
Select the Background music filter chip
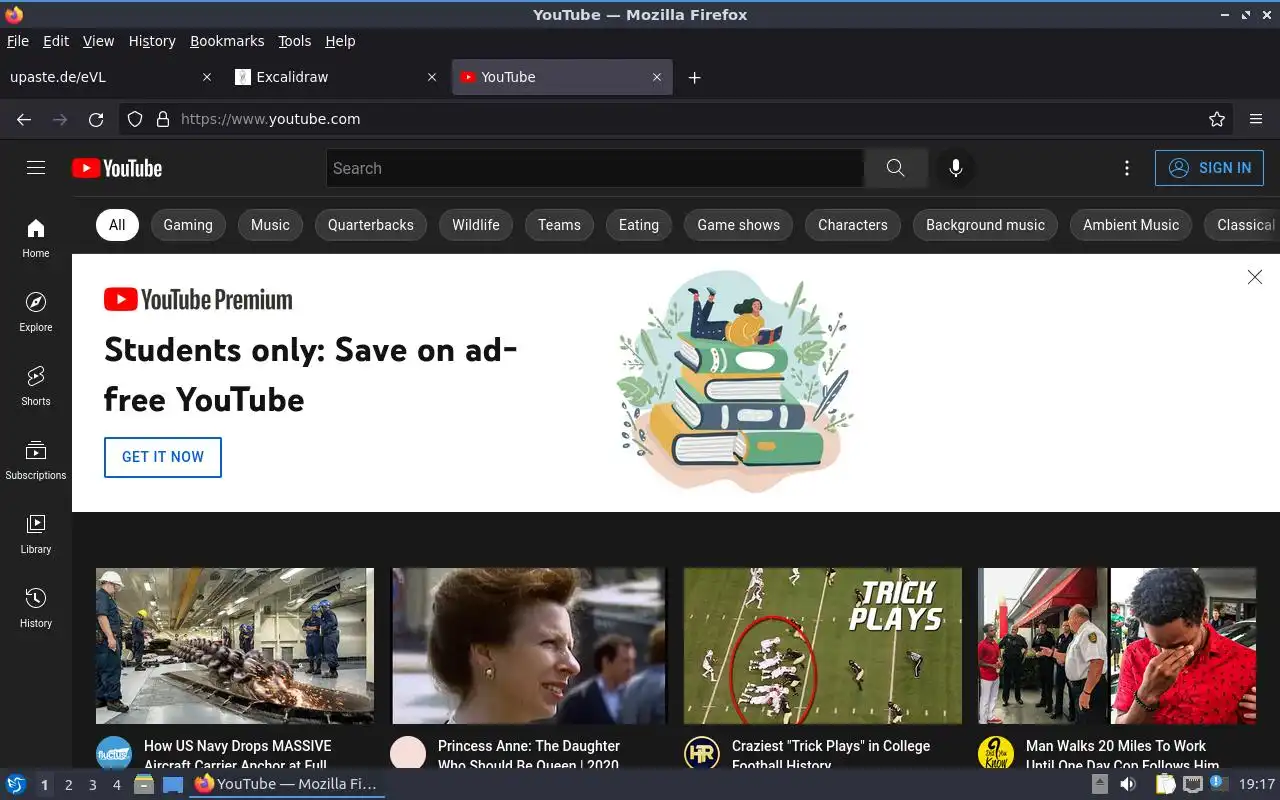[x=985, y=225]
